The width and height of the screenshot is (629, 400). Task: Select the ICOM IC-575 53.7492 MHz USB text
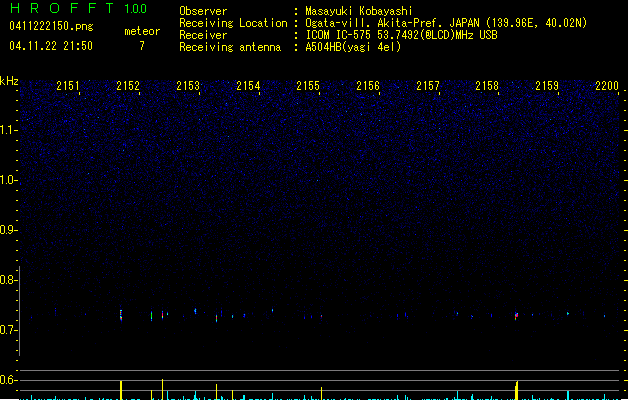[401, 35]
